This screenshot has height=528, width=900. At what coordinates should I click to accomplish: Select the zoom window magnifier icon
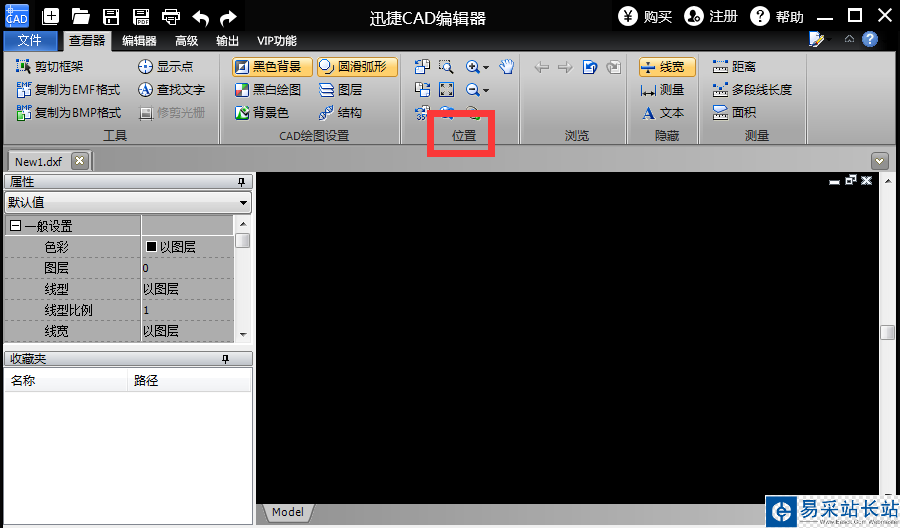click(446, 67)
